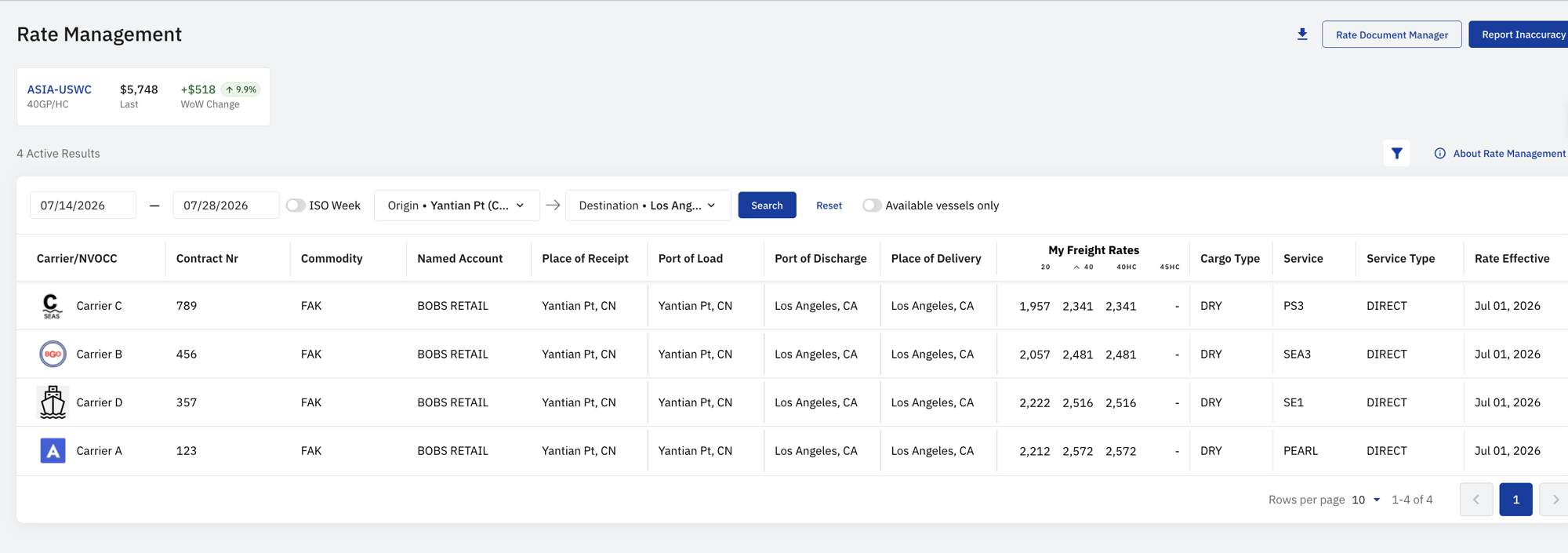Sort by Carrier/NVOCC column header
This screenshot has height=553, width=1568.
77,258
